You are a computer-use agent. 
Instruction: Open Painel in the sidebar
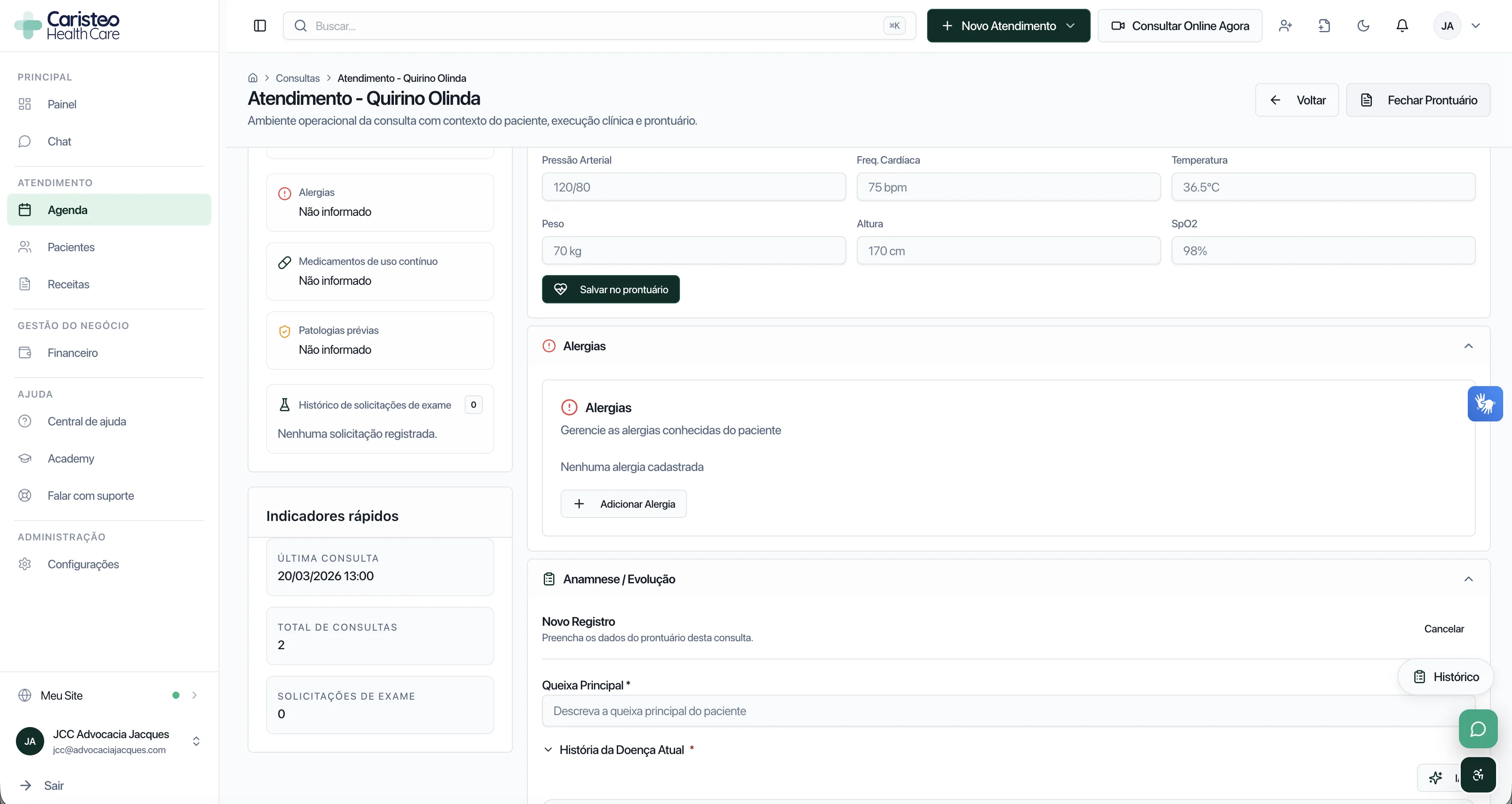point(109,104)
